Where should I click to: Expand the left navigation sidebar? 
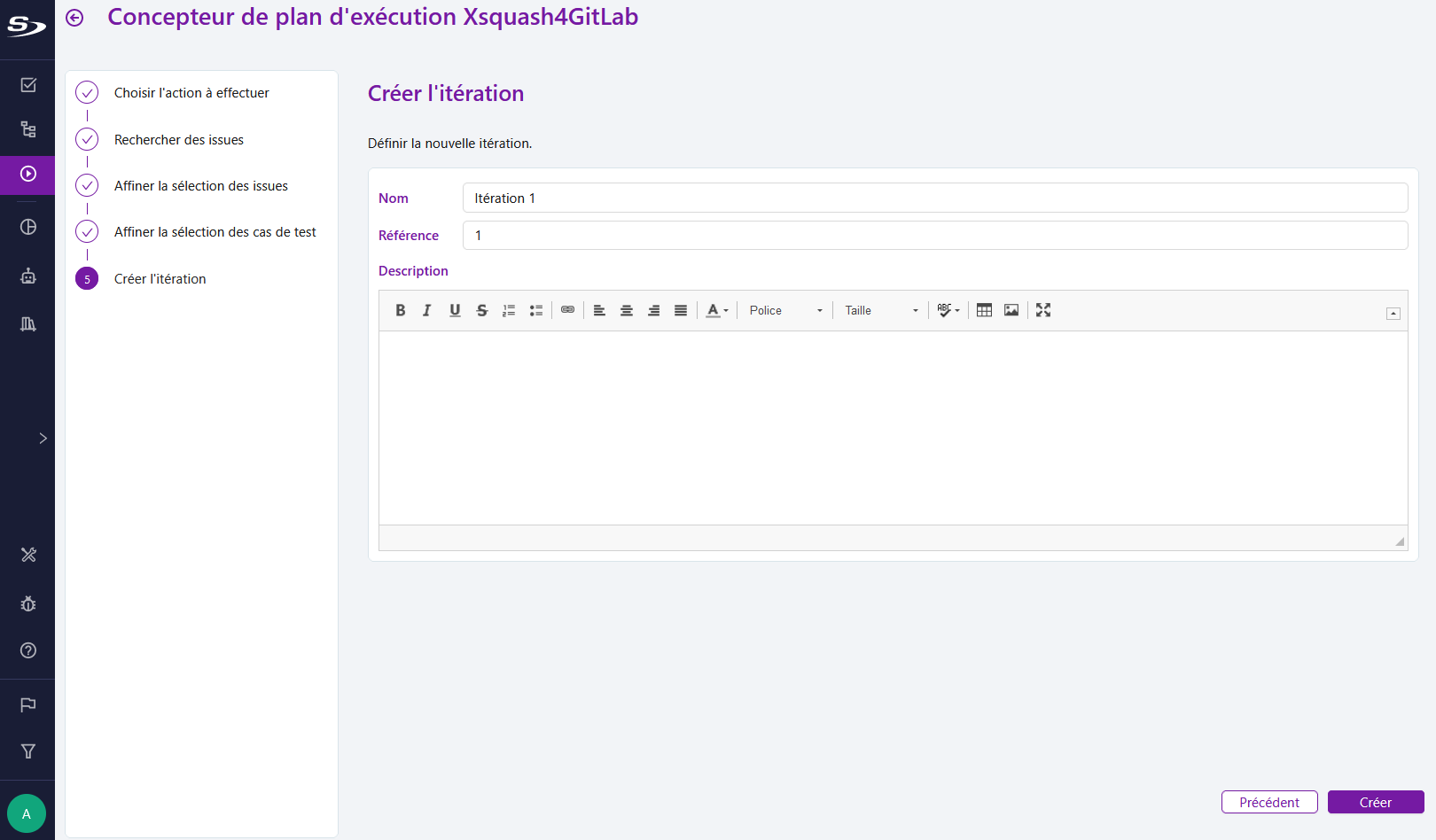coord(43,439)
